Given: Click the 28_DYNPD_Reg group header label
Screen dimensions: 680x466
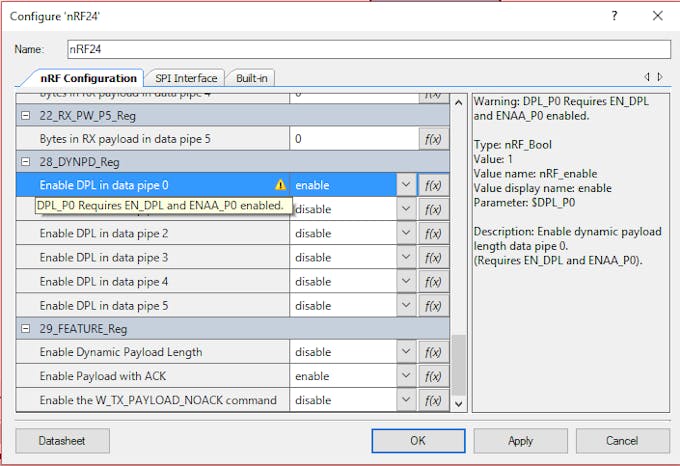Looking at the screenshot, I should (79, 162).
